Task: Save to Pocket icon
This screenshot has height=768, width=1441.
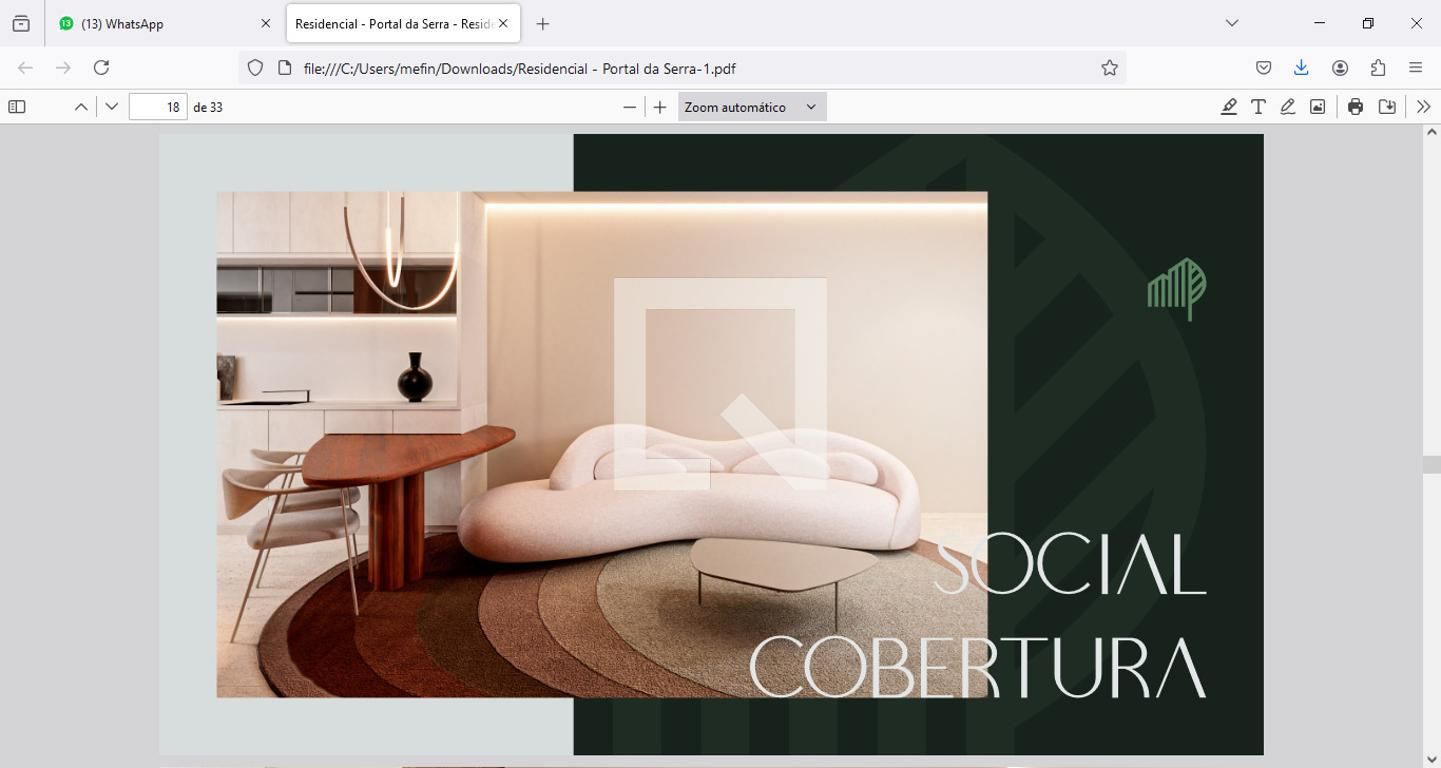Action: pyautogui.click(x=1264, y=68)
